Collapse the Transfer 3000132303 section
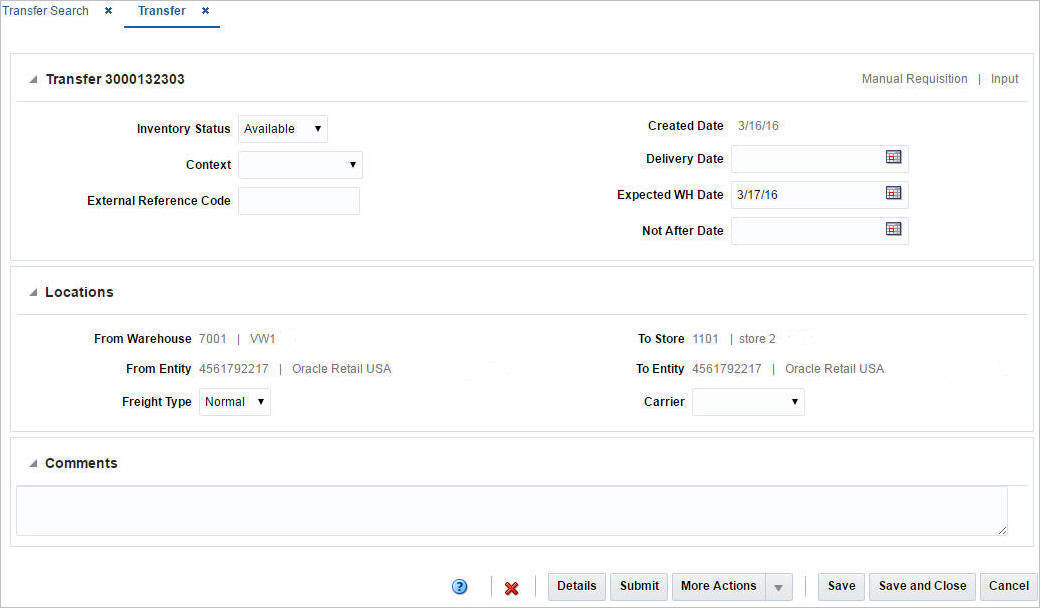Viewport: 1040px width, 608px height. [x=31, y=78]
